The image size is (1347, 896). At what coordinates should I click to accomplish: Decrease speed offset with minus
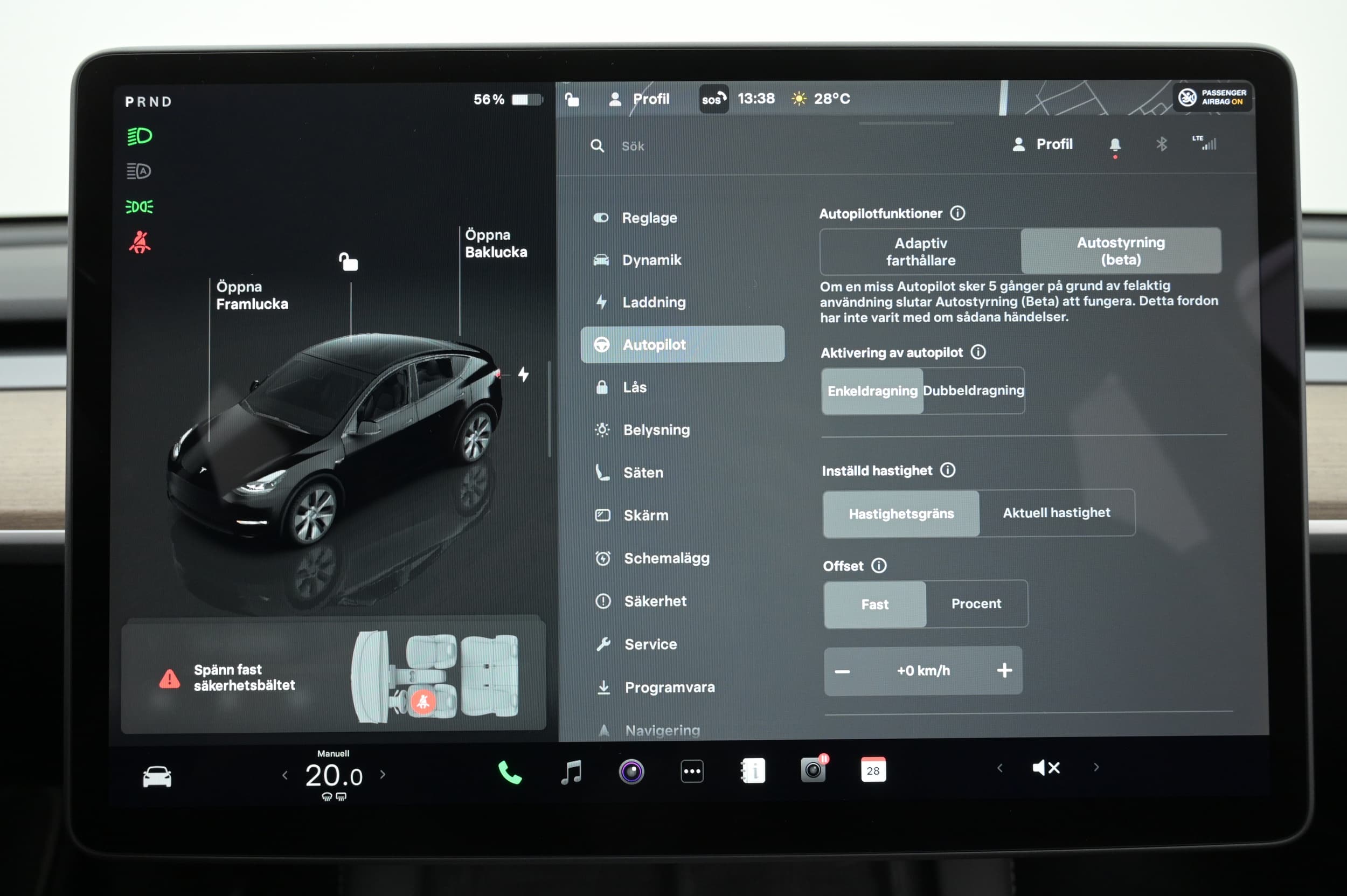coord(842,671)
